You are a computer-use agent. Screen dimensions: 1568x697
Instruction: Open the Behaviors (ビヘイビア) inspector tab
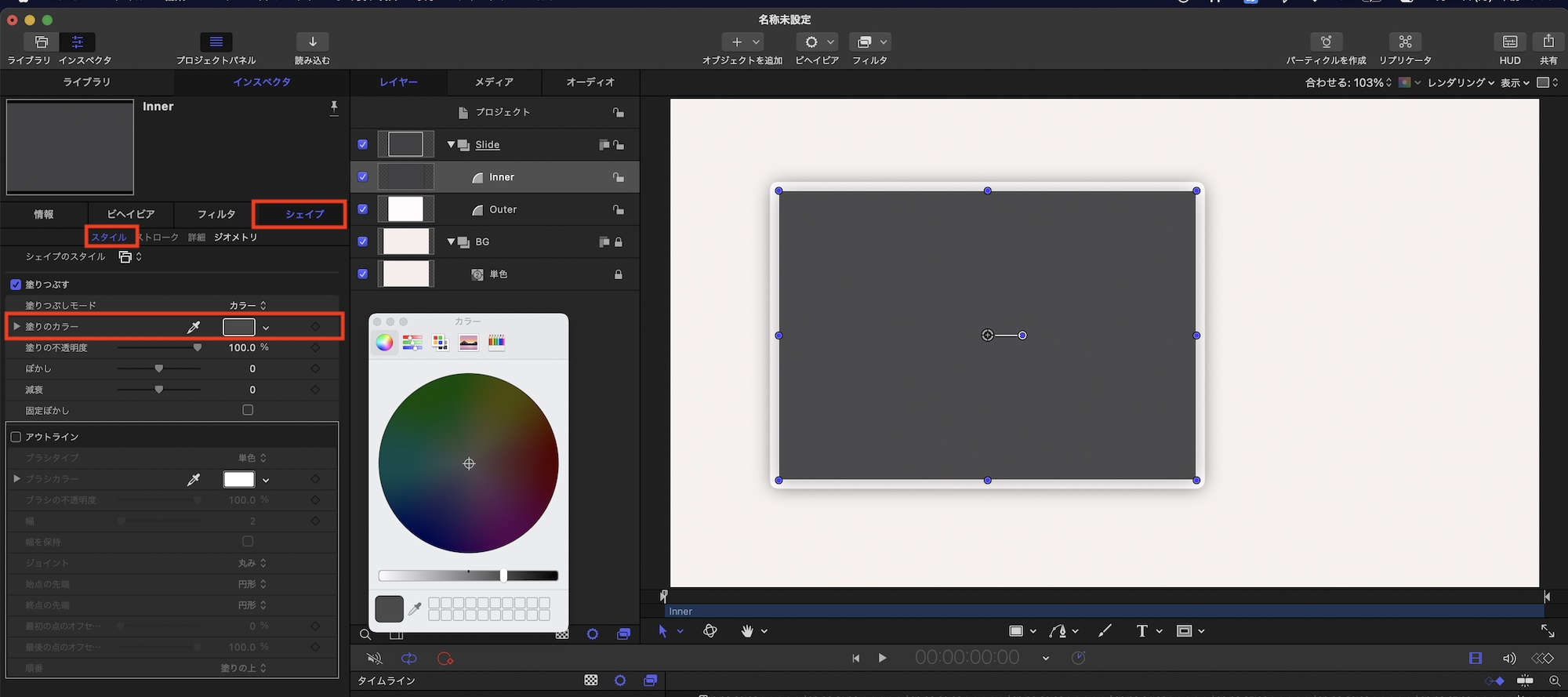pos(130,214)
